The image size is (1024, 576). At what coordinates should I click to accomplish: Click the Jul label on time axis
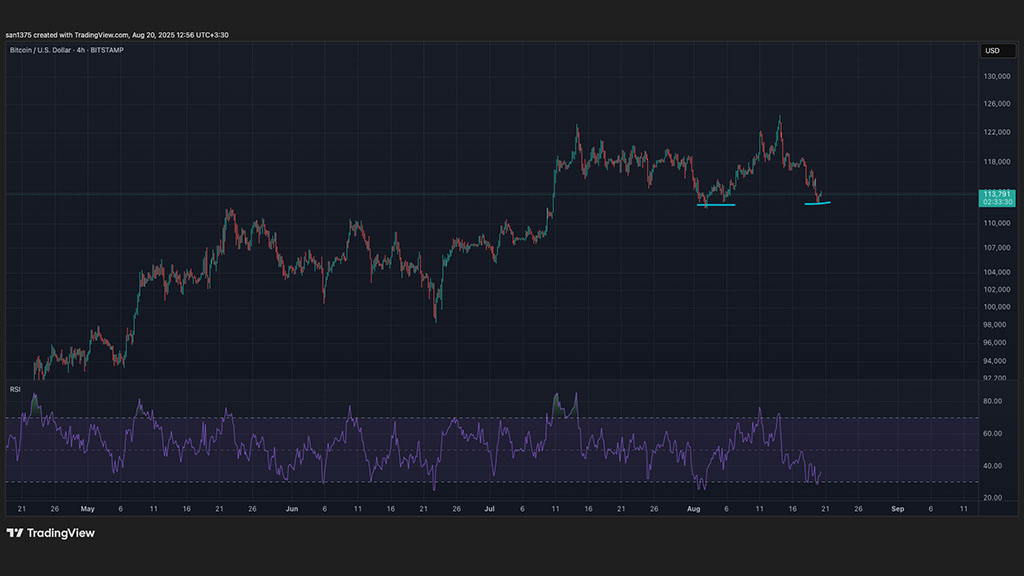(x=489, y=509)
